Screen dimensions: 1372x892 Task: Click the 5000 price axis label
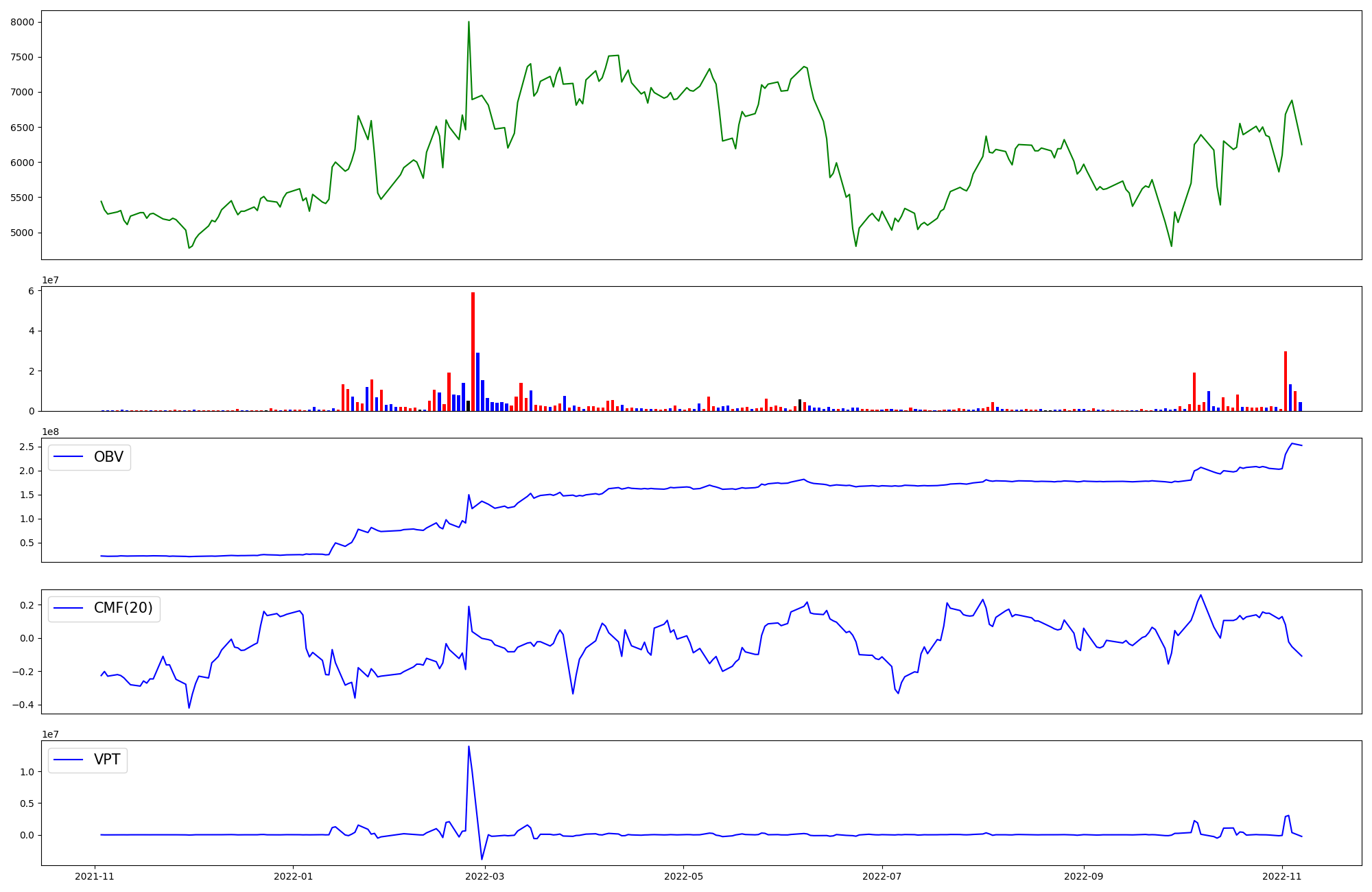(x=22, y=233)
